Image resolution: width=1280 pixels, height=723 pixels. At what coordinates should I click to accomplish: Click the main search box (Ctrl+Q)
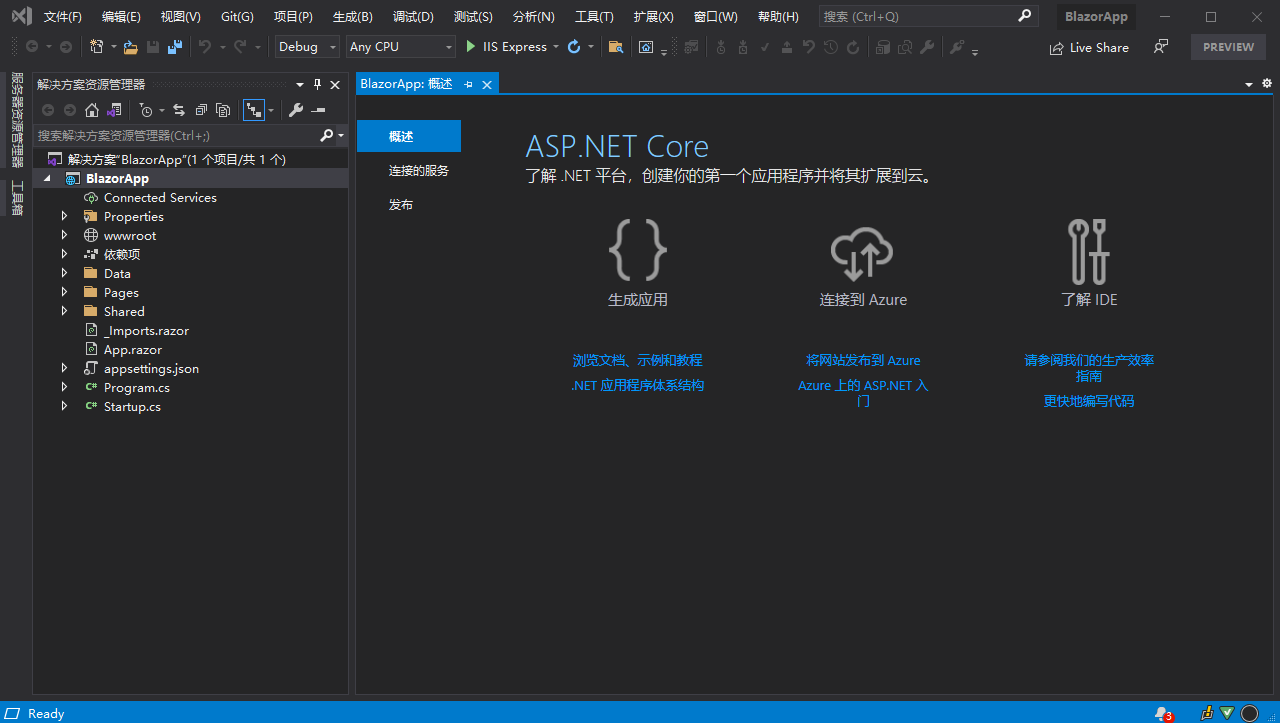point(927,17)
